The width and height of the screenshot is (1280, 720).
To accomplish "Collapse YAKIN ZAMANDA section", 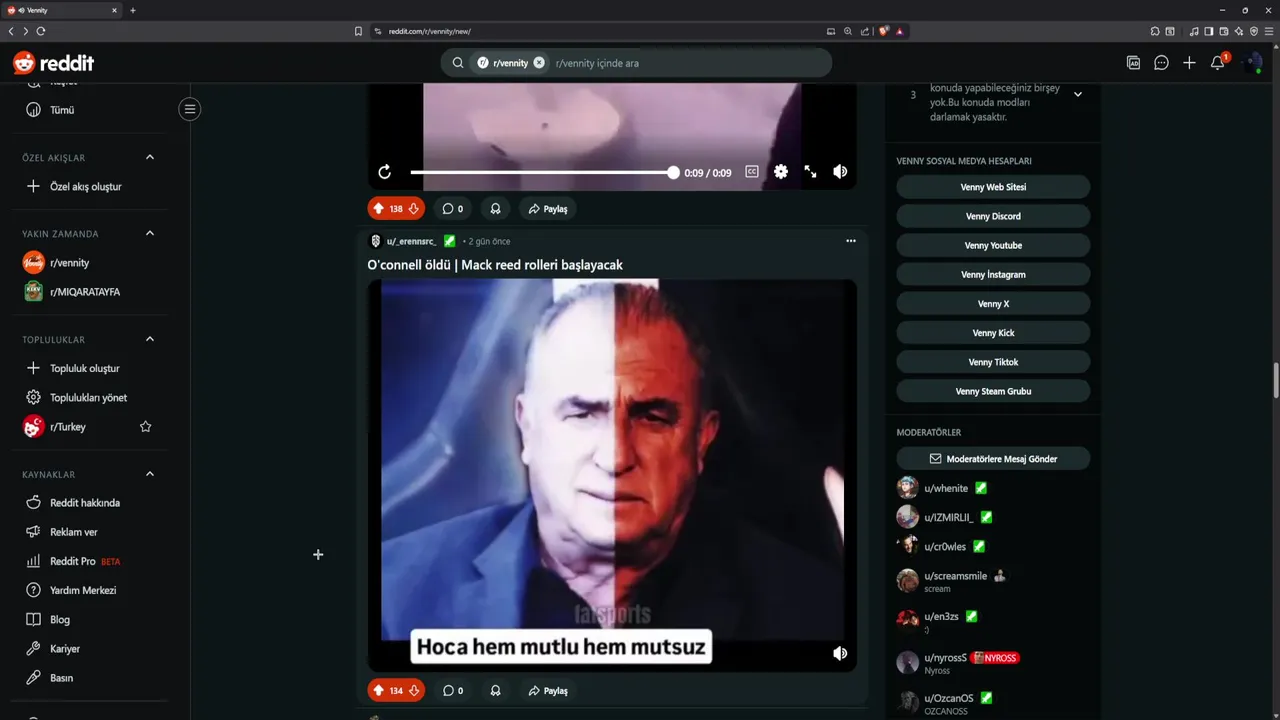I will [x=150, y=233].
